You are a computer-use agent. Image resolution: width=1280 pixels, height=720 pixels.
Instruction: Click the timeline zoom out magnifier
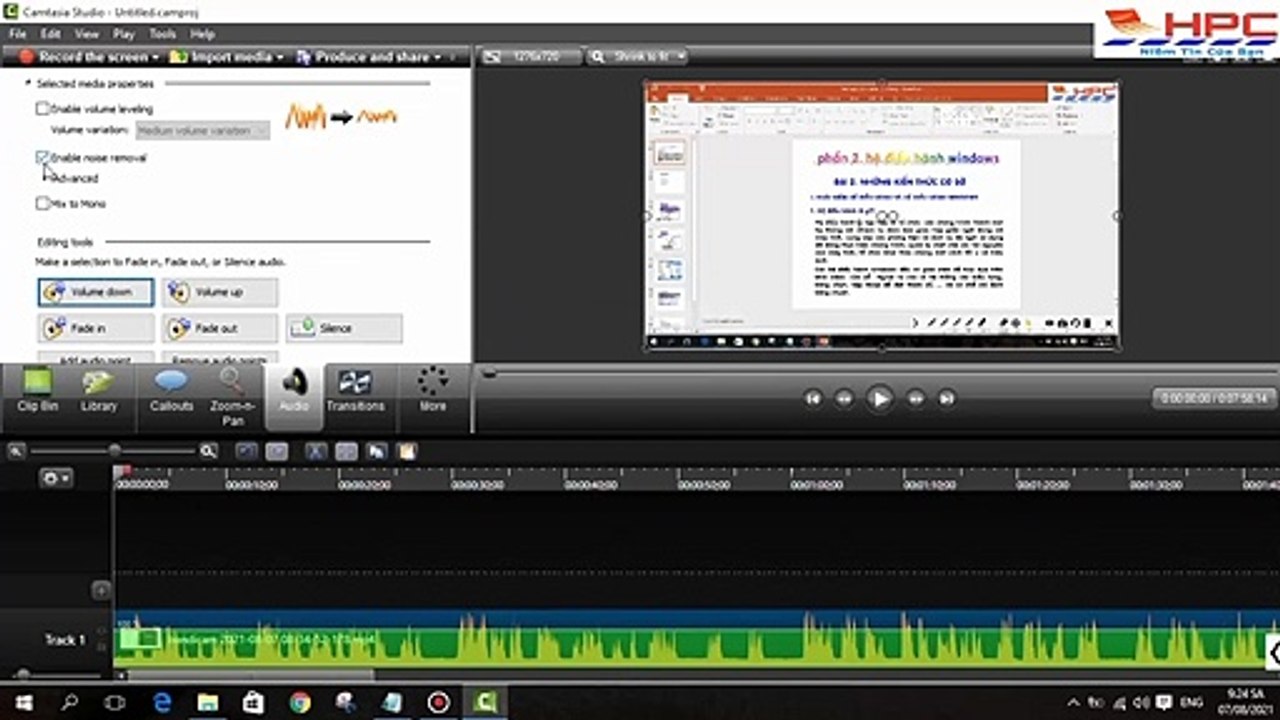pyautogui.click(x=16, y=451)
